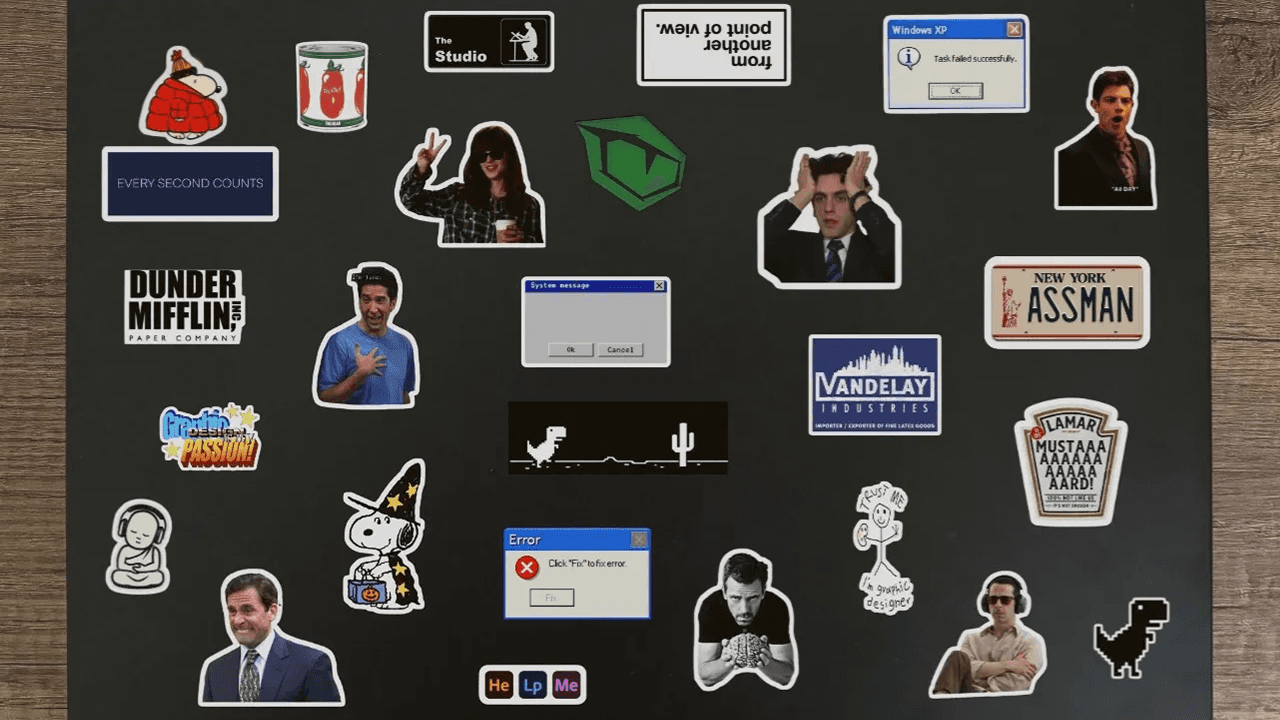Click the Task failed successfully message text
The width and height of the screenshot is (1280, 720).
[x=974, y=59]
